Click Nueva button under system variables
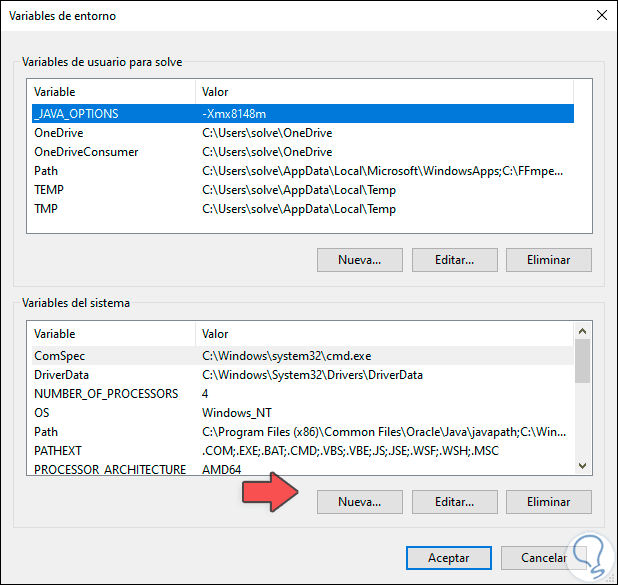The image size is (618, 585). (360, 501)
